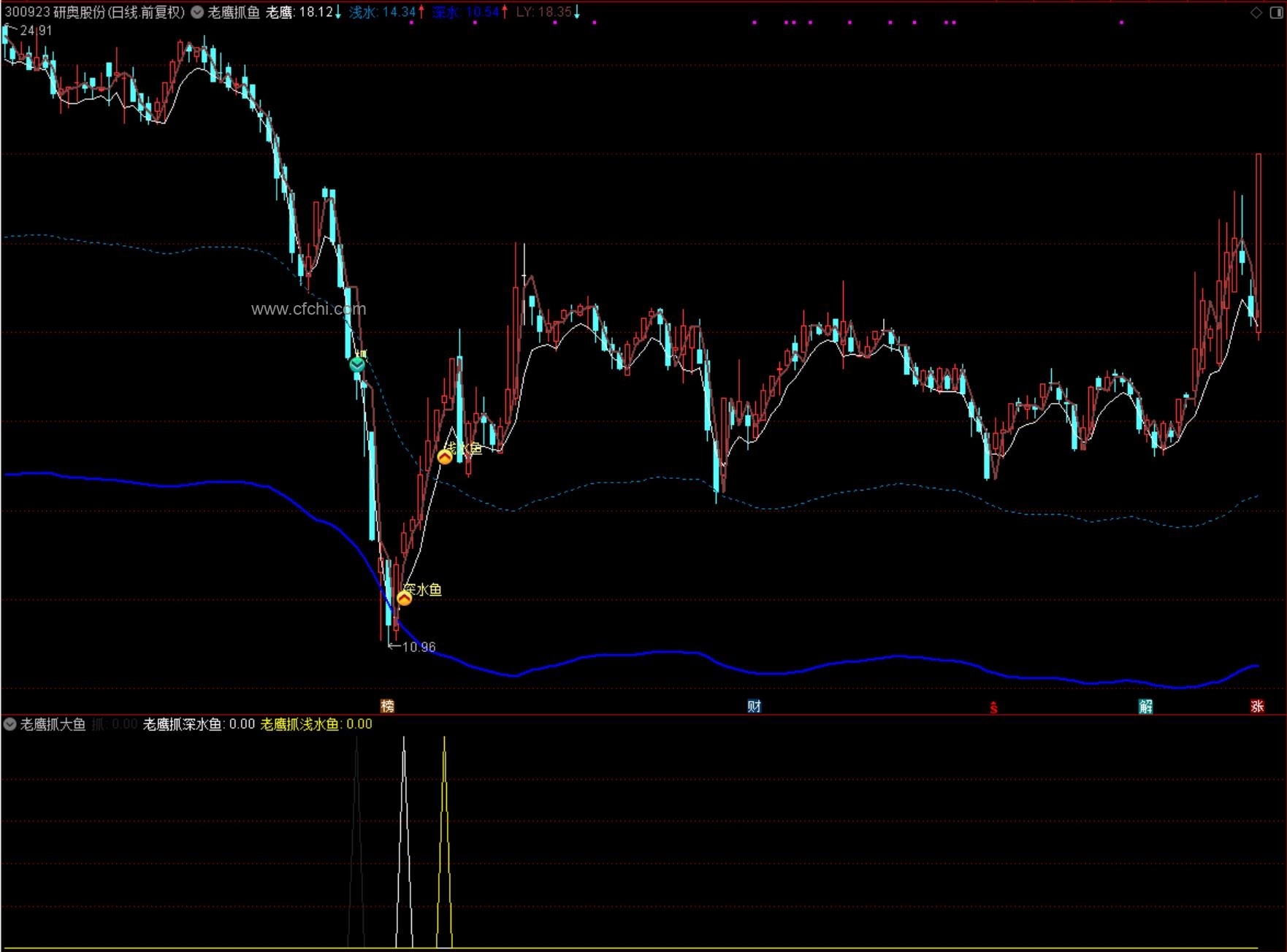Click the 10.96 low price label
The image size is (1287, 952).
coord(419,647)
